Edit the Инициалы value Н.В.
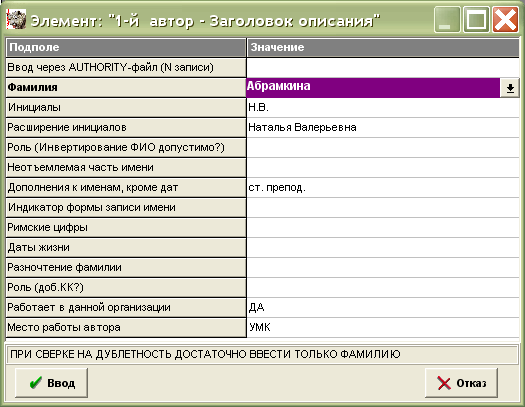This screenshot has height=407, width=525. tap(383, 107)
